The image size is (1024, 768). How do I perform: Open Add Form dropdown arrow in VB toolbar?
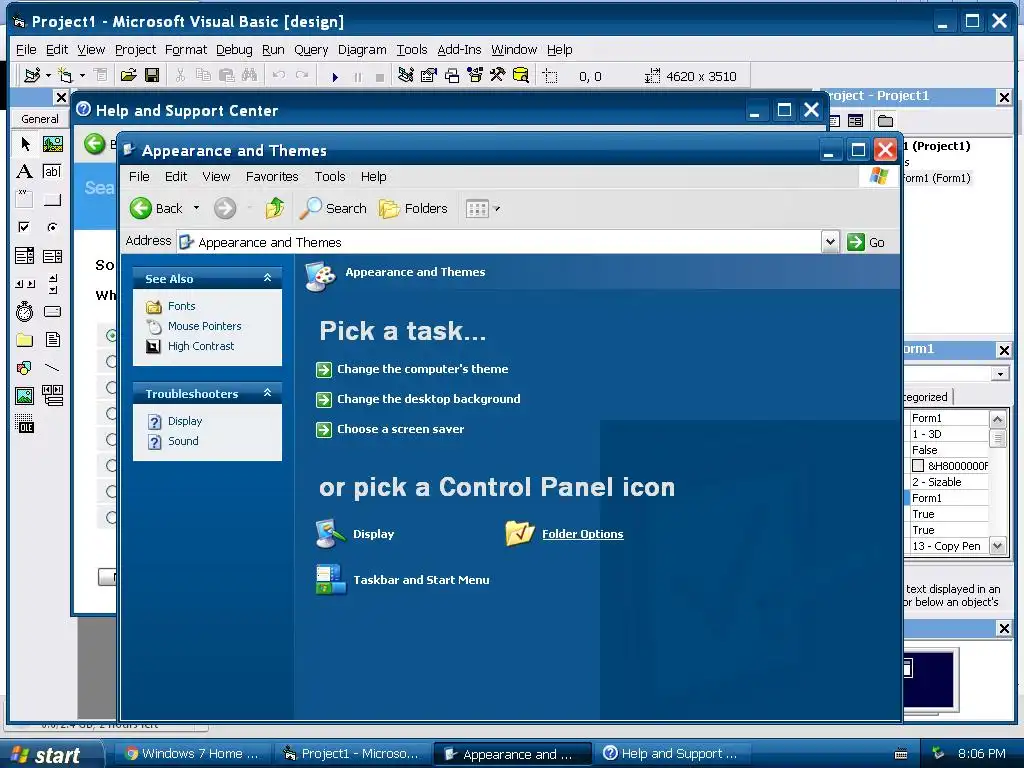82,76
